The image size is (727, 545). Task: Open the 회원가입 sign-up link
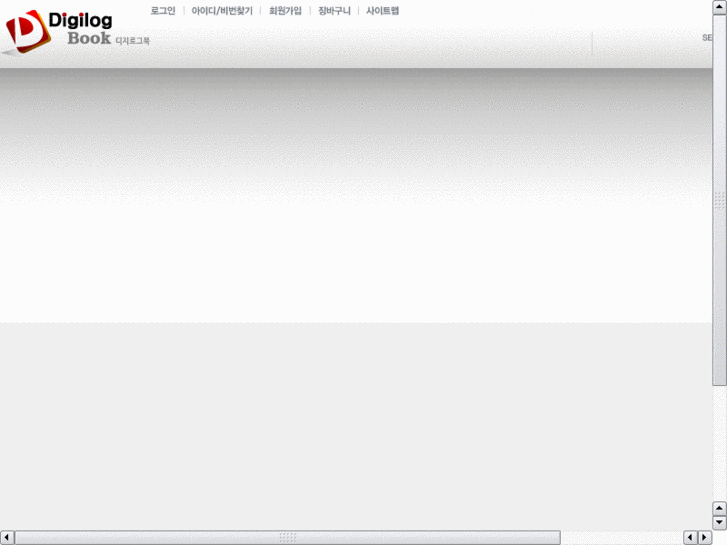[285, 11]
